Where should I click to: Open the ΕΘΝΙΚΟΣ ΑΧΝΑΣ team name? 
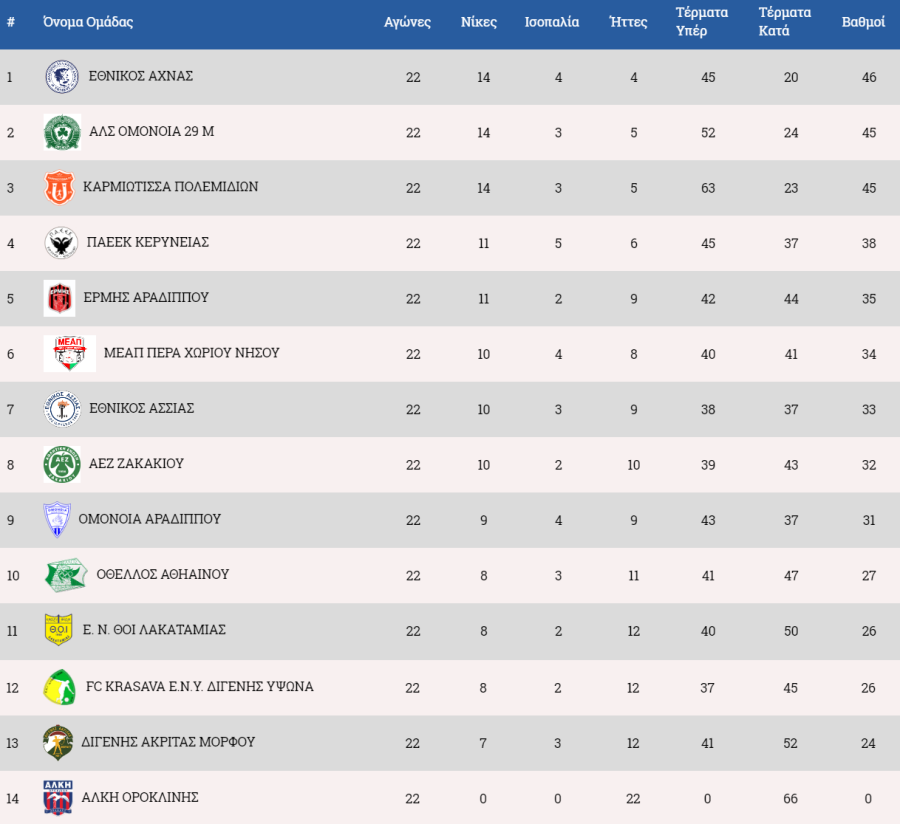(x=141, y=76)
